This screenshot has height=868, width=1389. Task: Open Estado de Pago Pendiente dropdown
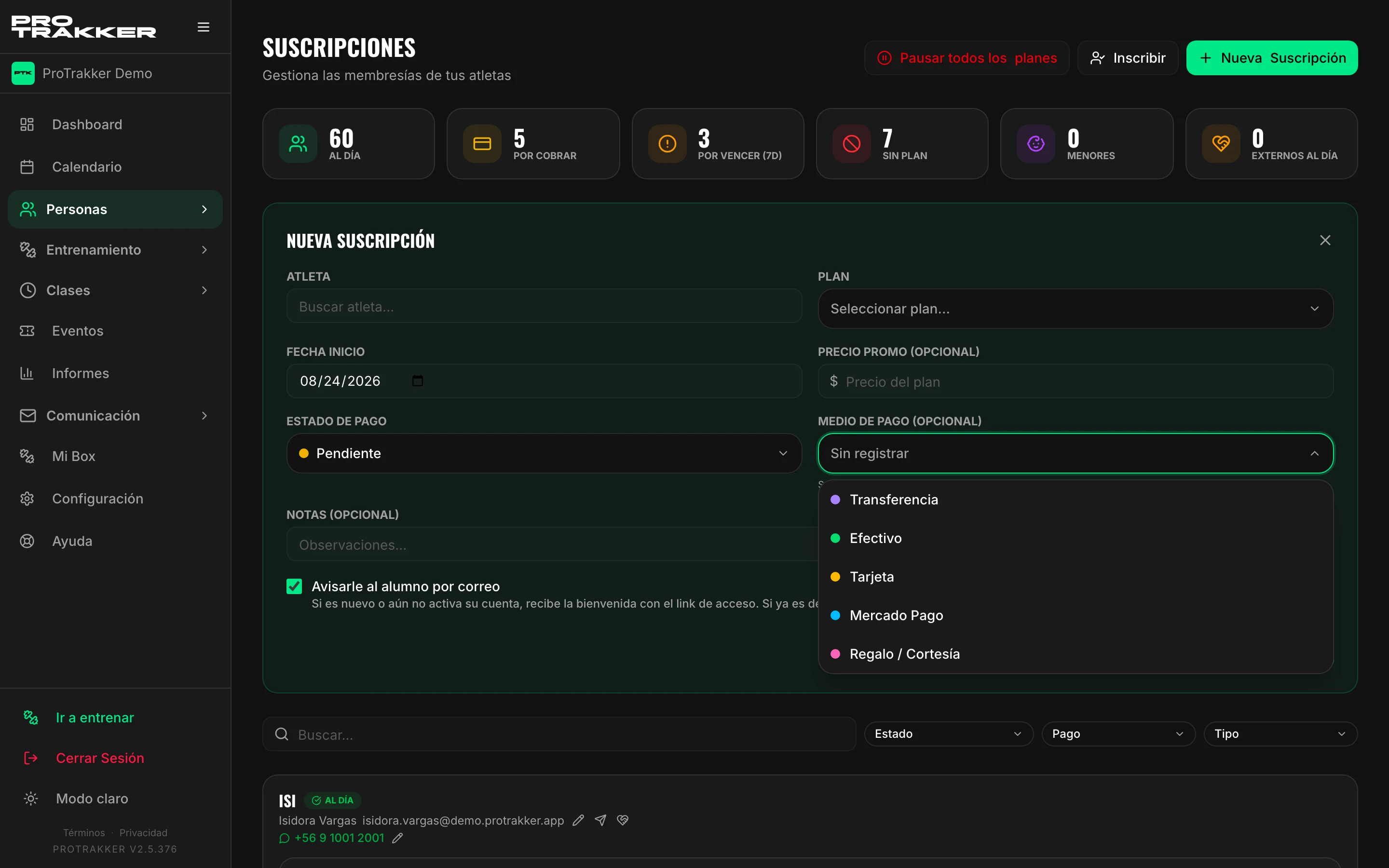(544, 453)
